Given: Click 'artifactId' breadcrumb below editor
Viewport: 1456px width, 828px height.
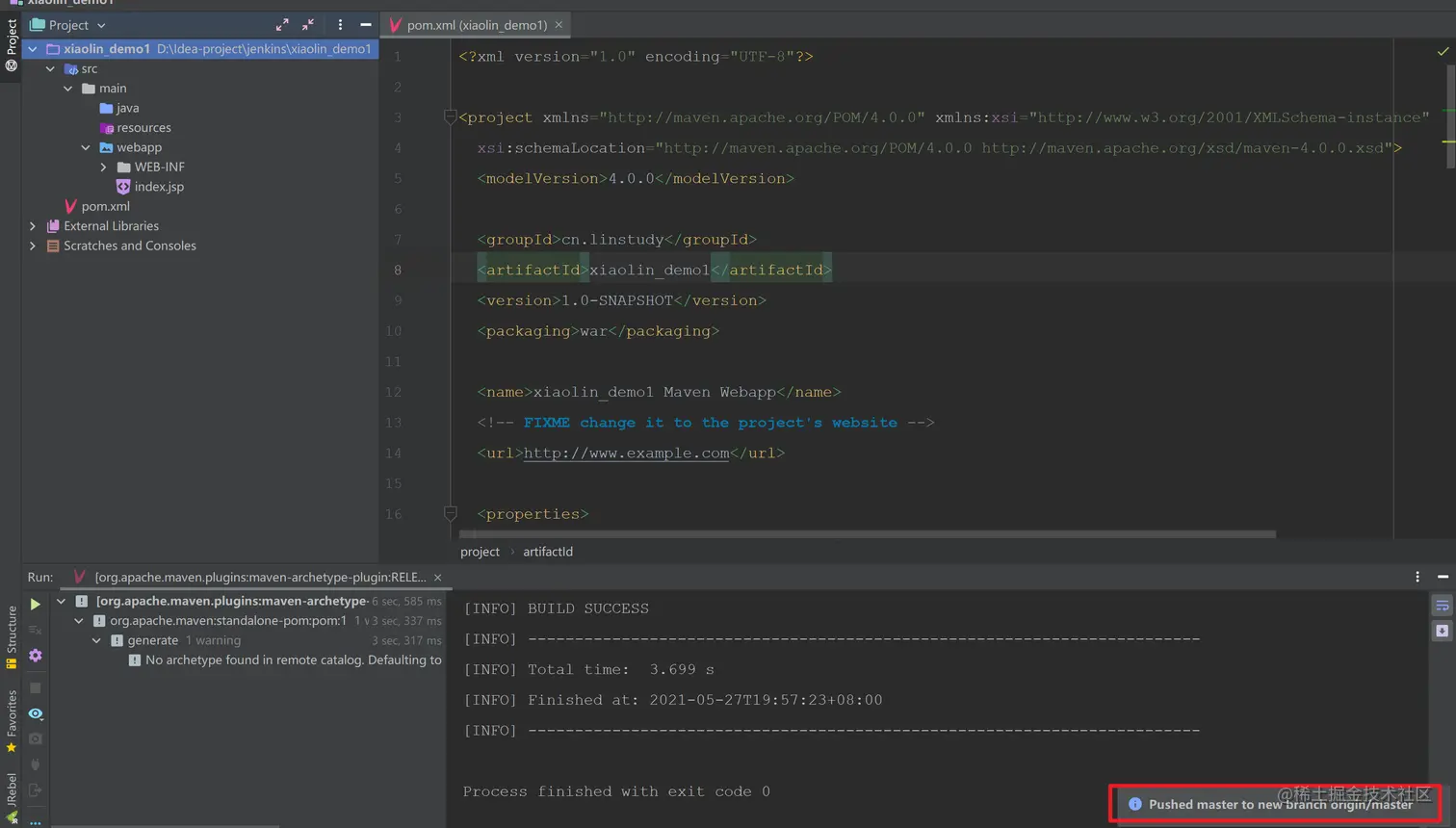Looking at the screenshot, I should pos(548,552).
